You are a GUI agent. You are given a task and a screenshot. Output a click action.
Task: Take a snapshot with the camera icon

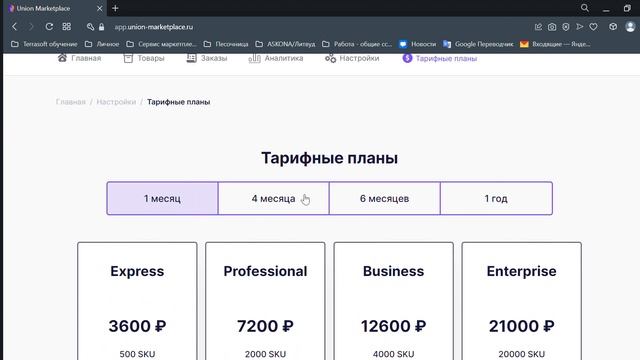pos(552,27)
